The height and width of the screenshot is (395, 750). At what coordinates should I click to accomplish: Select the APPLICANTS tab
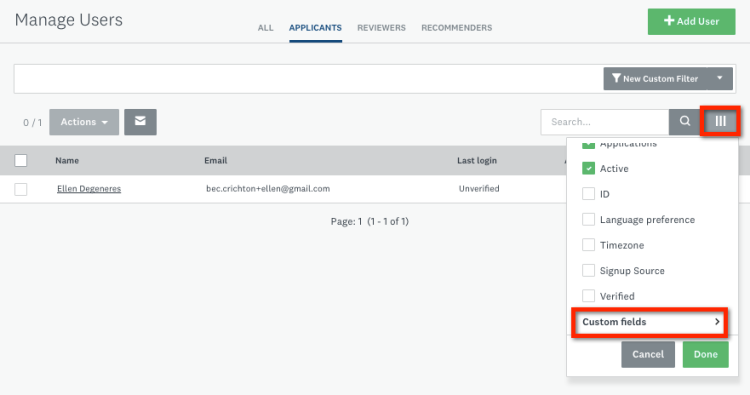point(315,28)
